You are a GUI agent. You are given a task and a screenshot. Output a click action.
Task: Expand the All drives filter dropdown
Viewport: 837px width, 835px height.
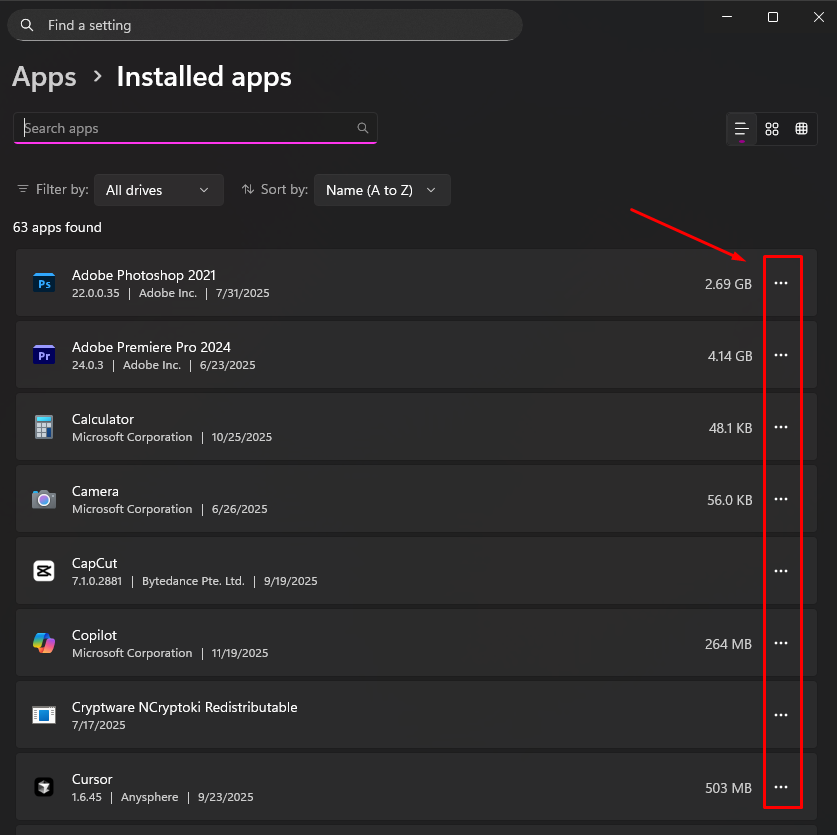click(158, 190)
